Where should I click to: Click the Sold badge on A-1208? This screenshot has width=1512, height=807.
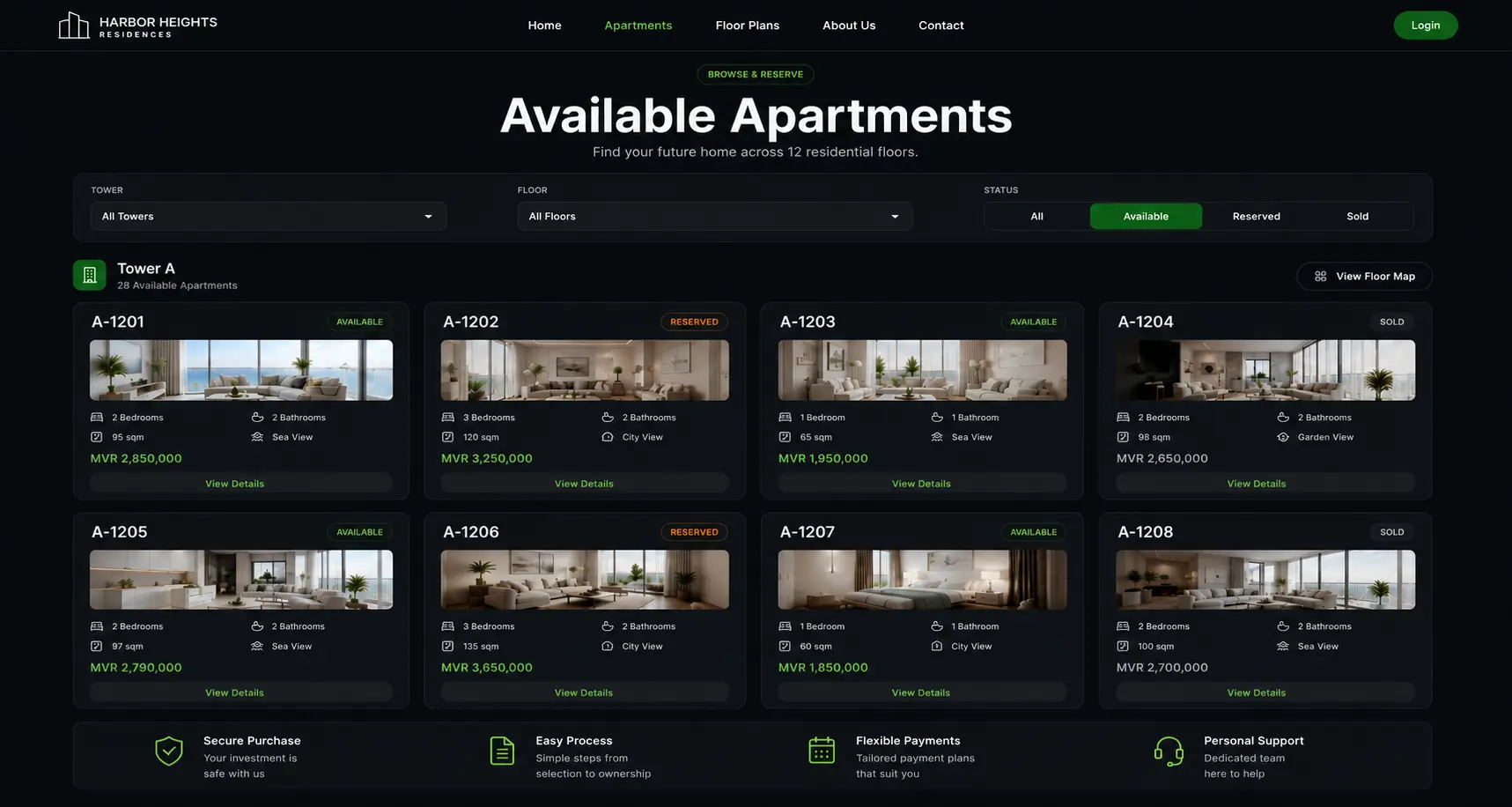pyautogui.click(x=1392, y=532)
